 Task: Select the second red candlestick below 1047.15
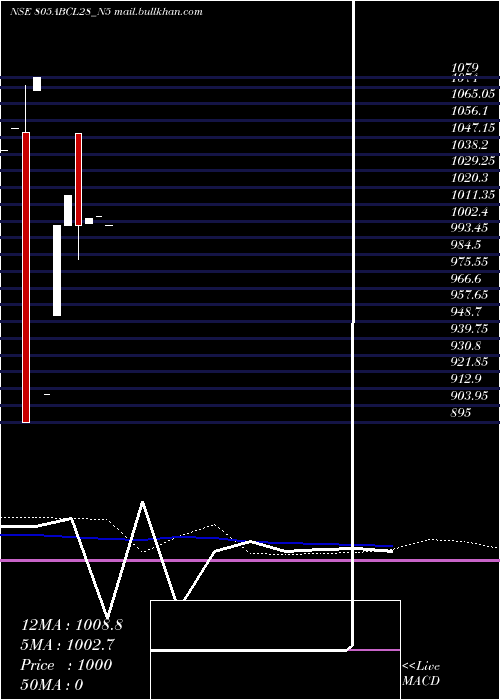(79, 179)
